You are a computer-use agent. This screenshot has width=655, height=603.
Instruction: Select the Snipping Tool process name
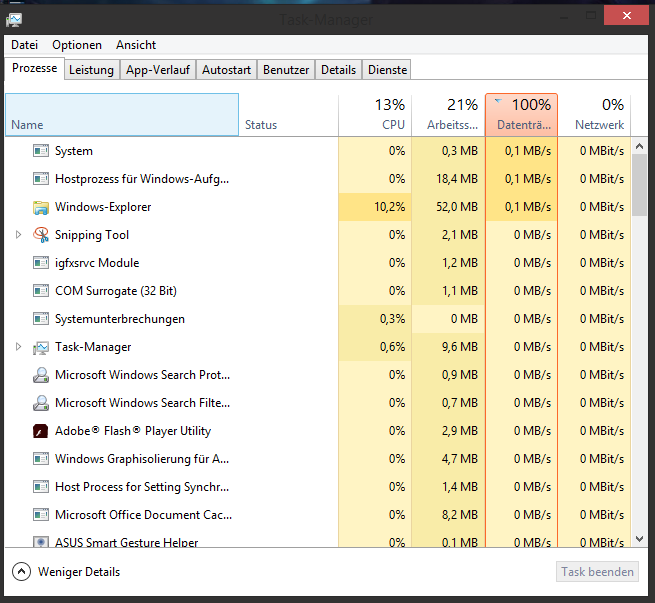[x=92, y=235]
